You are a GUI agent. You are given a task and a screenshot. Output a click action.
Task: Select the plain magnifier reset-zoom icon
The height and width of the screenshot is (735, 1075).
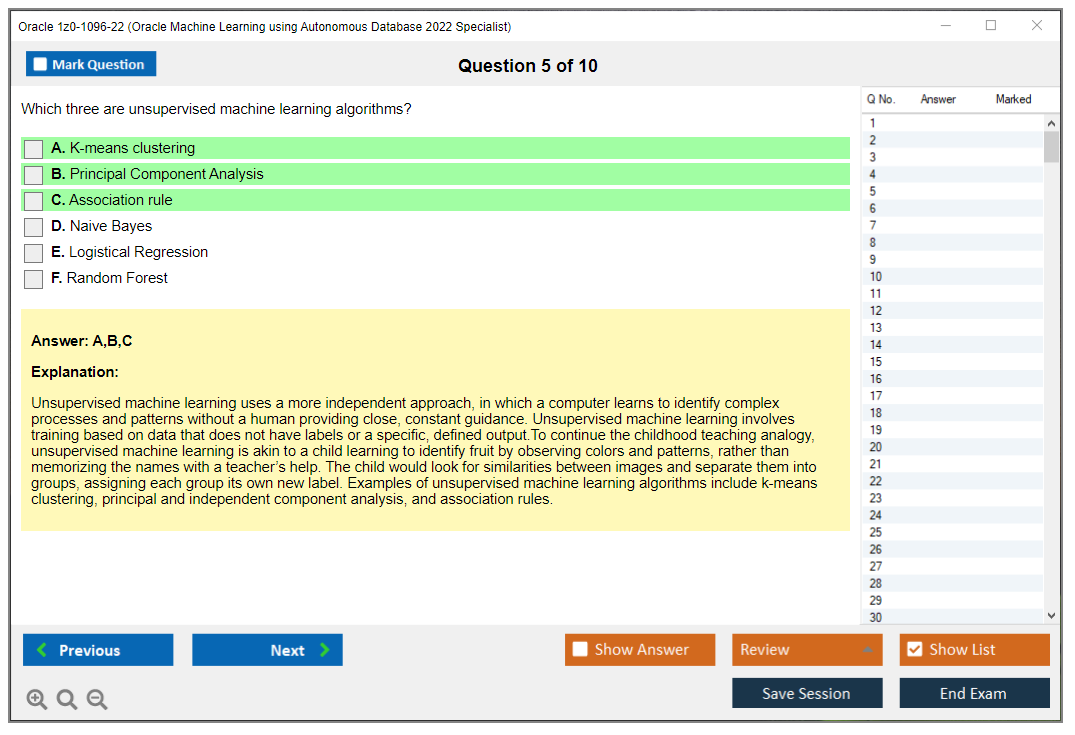point(67,699)
